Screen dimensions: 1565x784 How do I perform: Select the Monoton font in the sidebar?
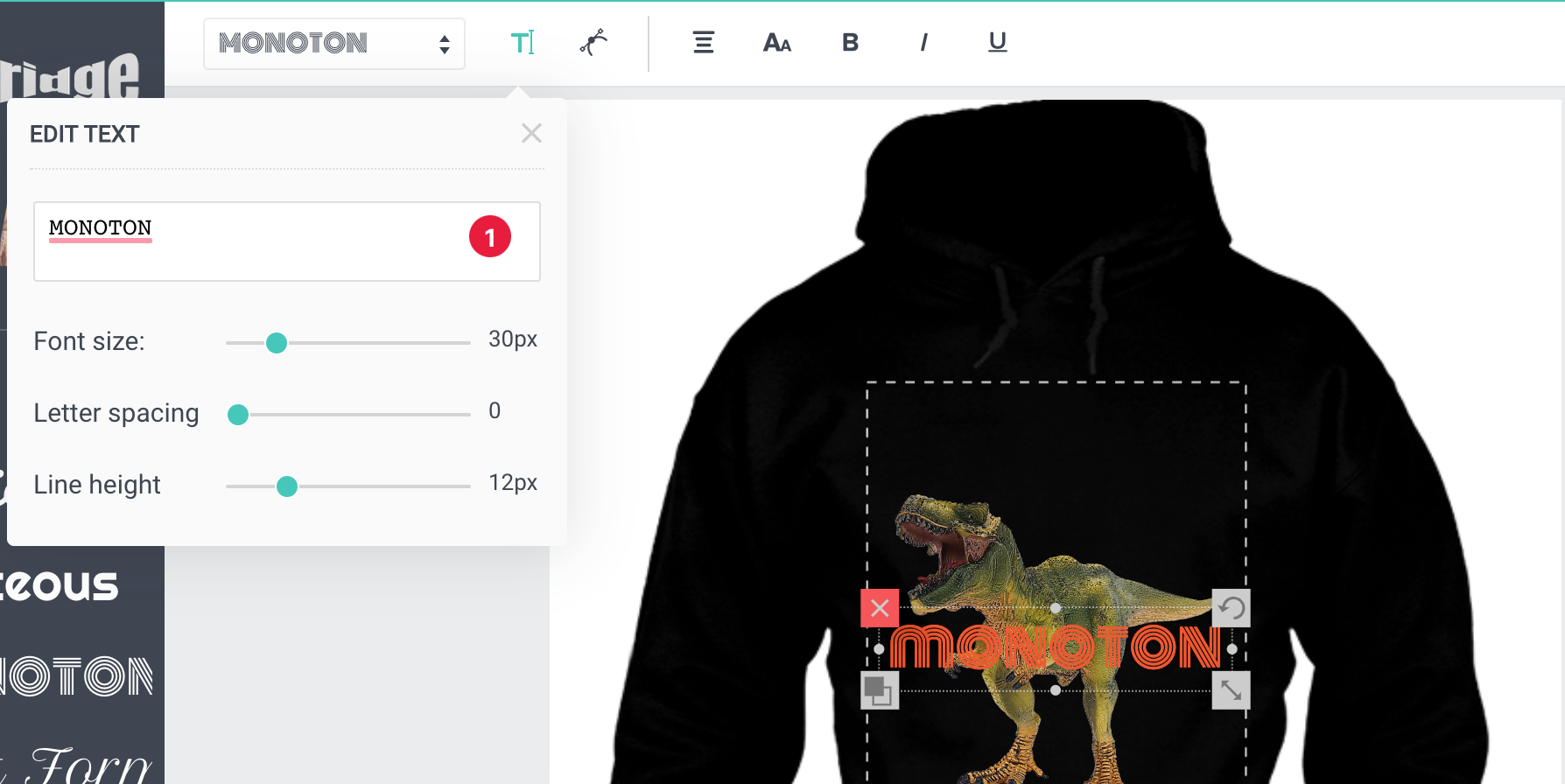(x=77, y=676)
